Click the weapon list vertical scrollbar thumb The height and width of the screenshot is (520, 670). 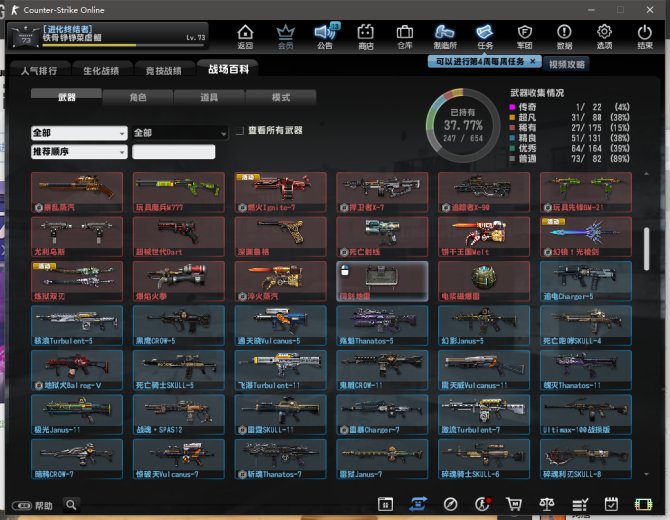(646, 249)
